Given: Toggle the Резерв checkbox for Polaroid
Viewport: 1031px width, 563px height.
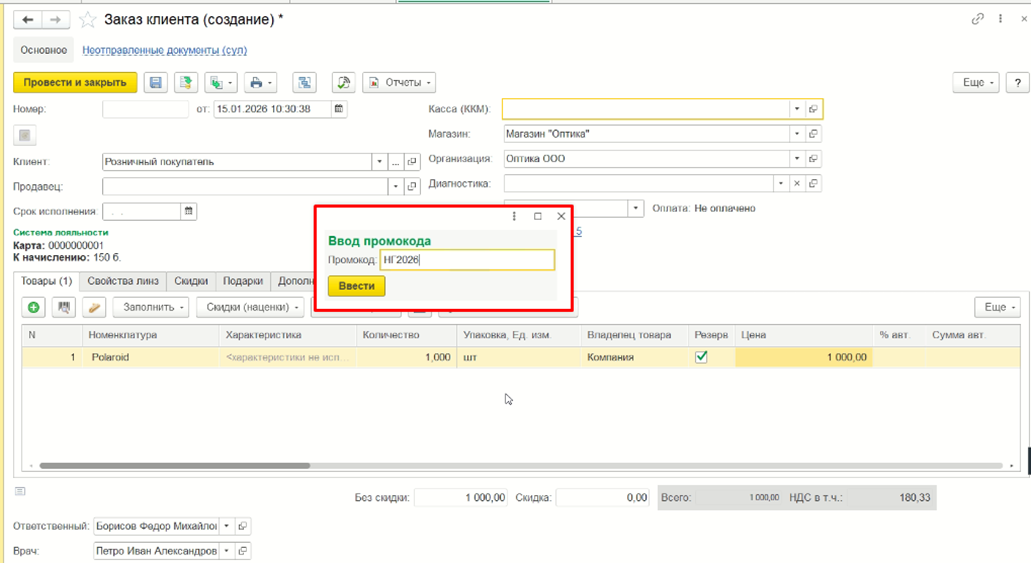Looking at the screenshot, I should coord(702,357).
